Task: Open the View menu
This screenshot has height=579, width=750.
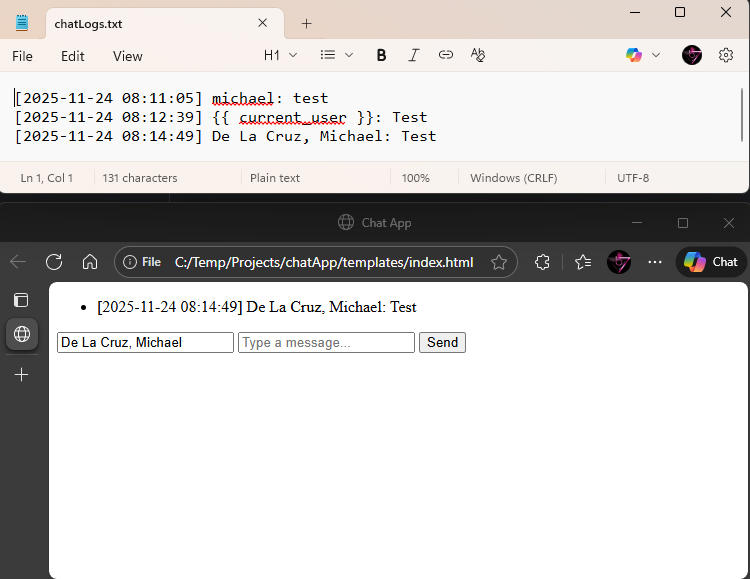Action: point(127,56)
